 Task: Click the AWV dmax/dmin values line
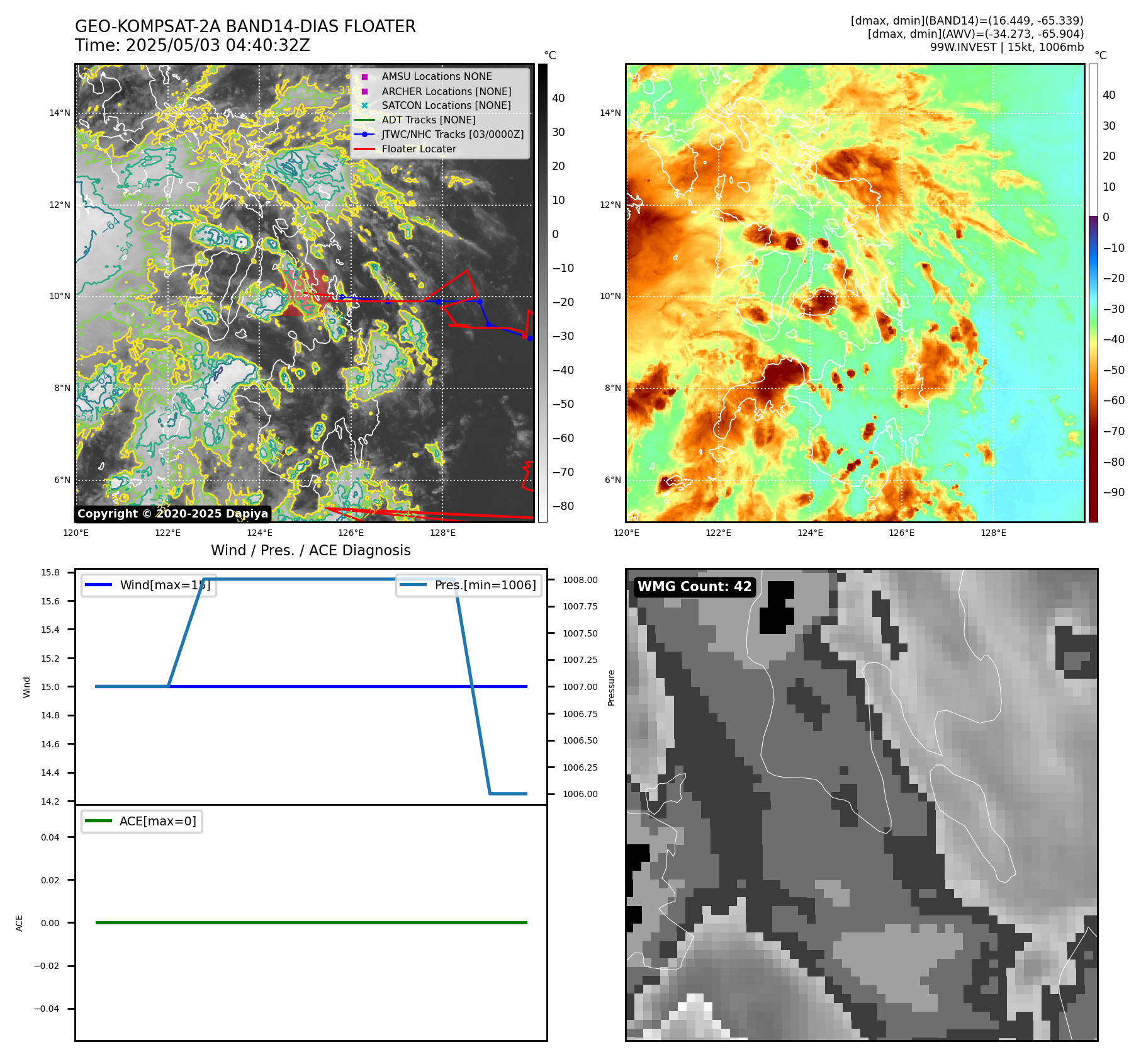(975, 34)
